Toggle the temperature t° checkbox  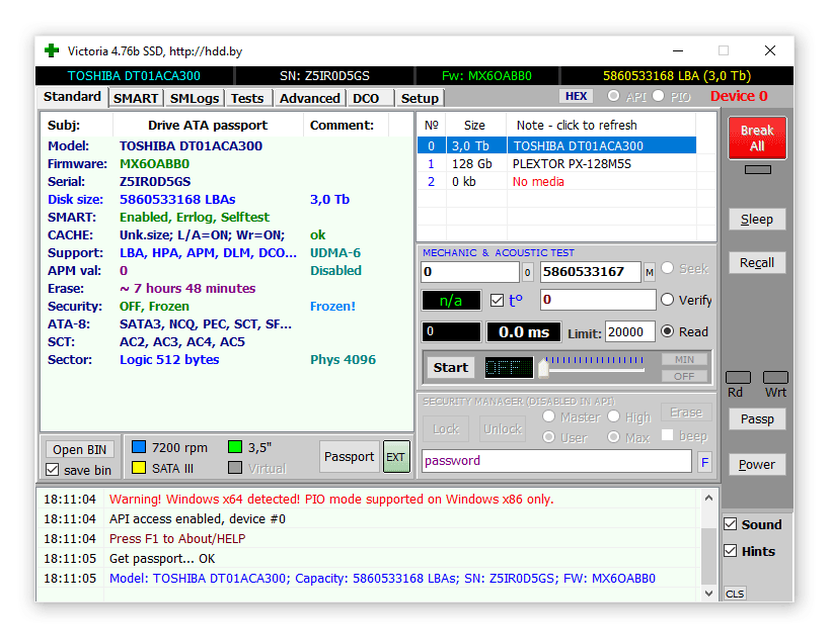[x=497, y=300]
